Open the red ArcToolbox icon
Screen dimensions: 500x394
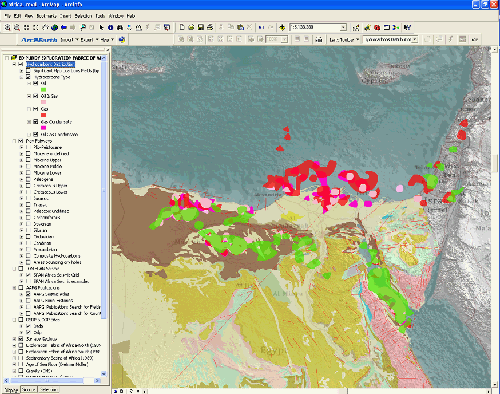(x=377, y=28)
